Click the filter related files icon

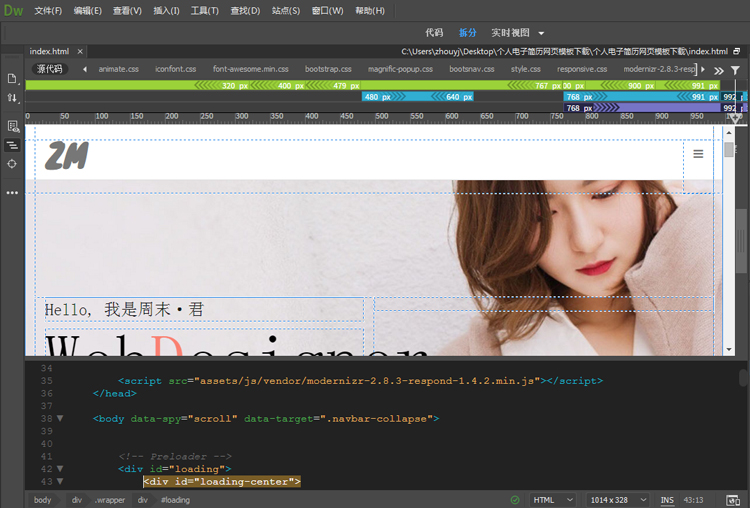[x=735, y=70]
